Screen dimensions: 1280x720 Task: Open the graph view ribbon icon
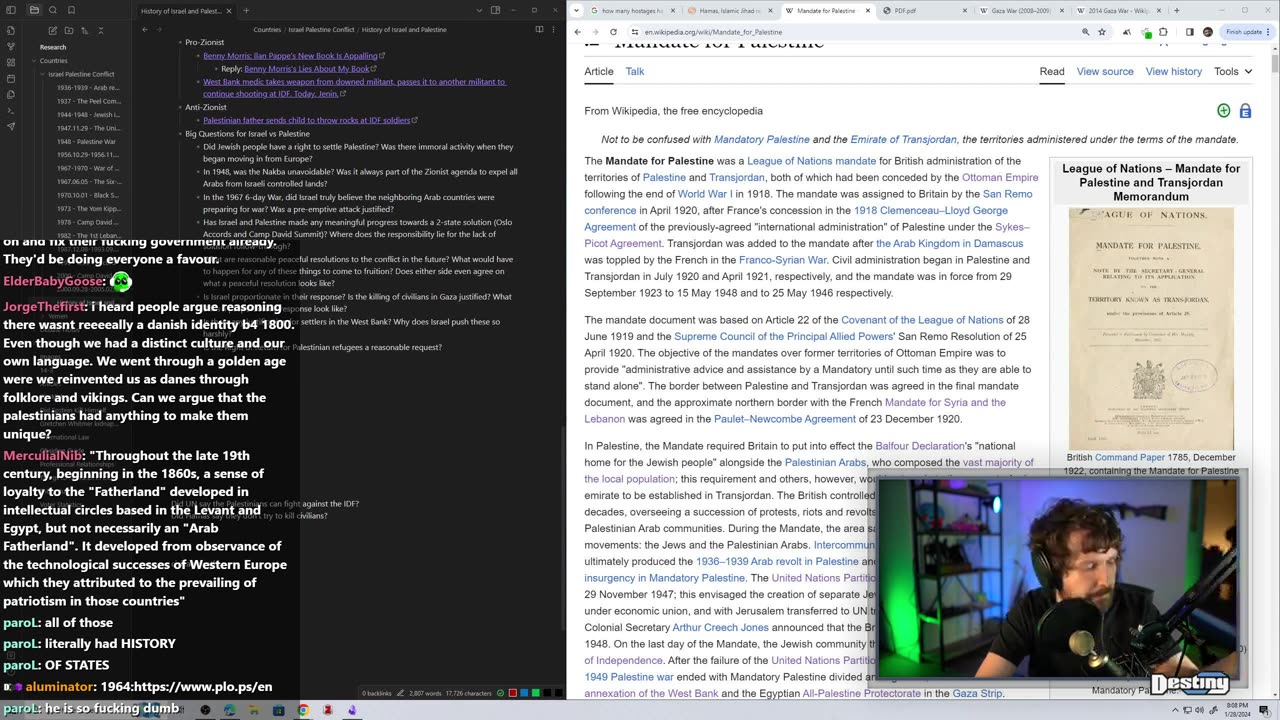tap(11, 46)
